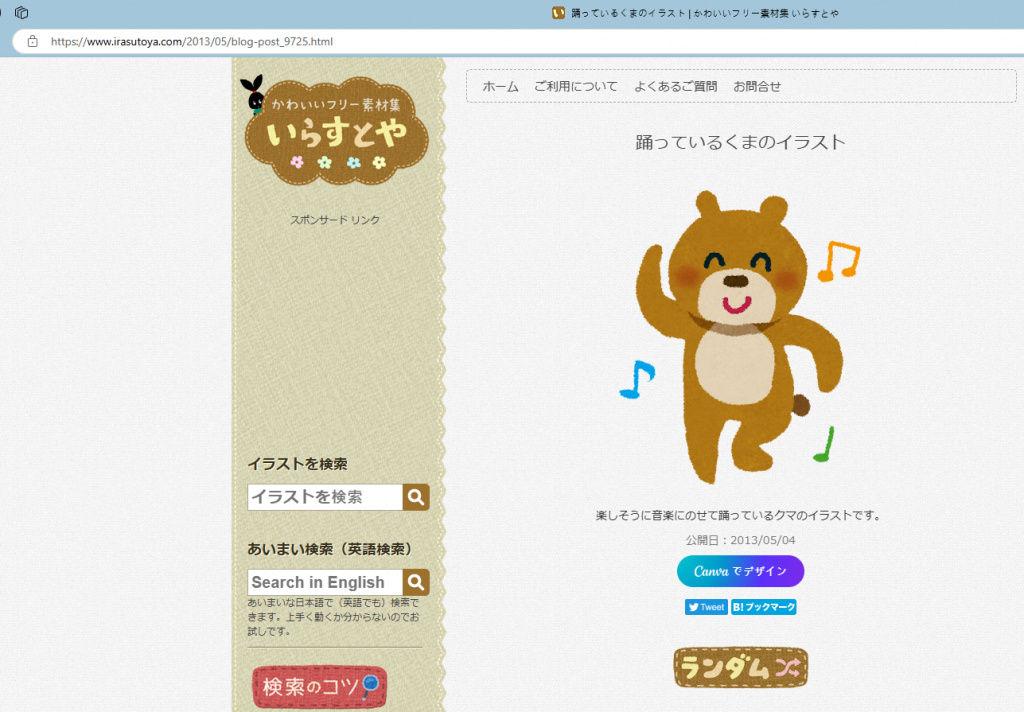
Task: Click the いらすとや tab favicon
Action: point(558,12)
